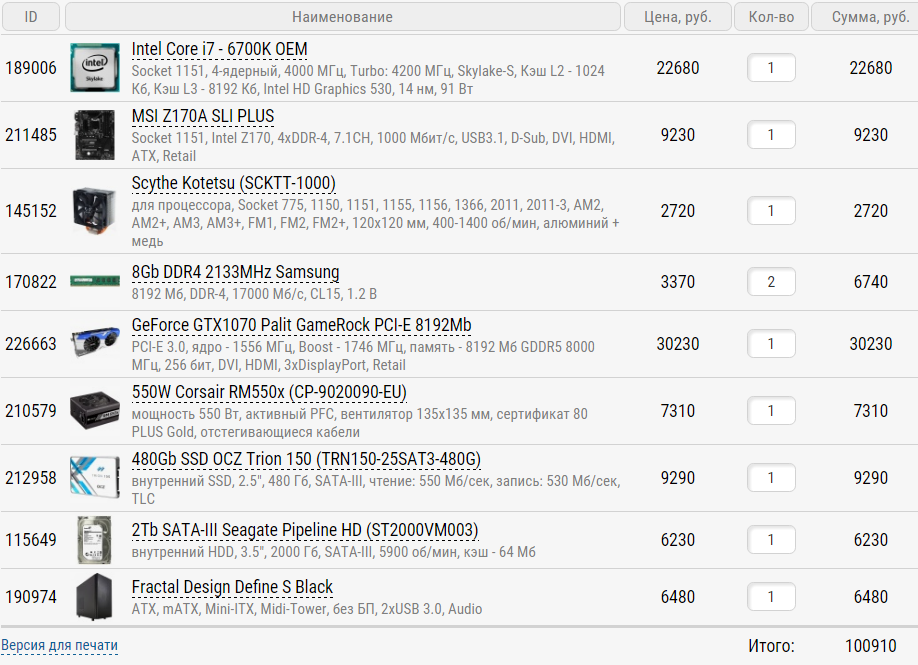Open the print version link
Viewport: 918px width, 665px height.
[x=59, y=645]
